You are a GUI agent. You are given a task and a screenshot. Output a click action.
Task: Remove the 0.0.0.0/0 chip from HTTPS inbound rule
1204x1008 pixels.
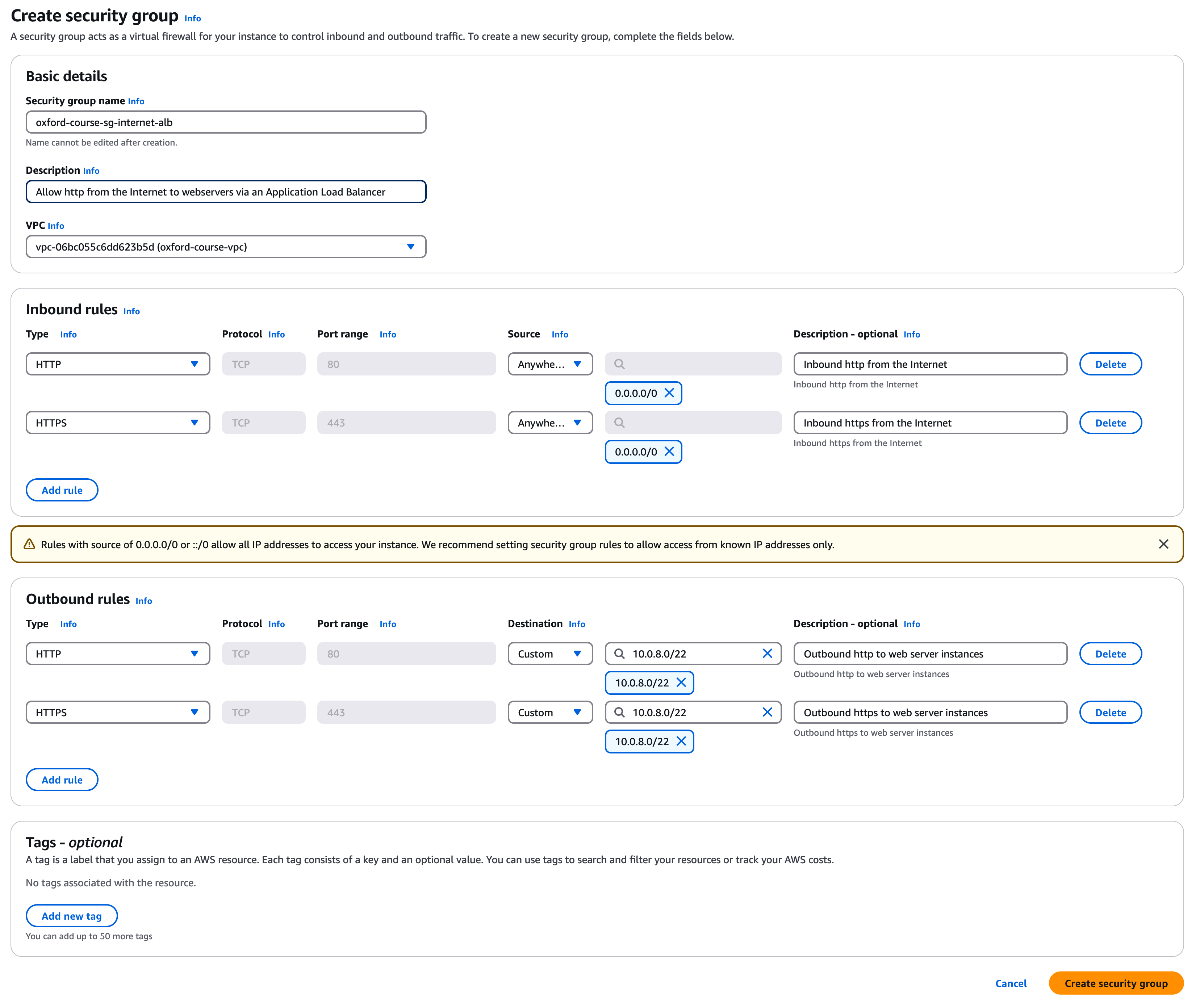coord(669,451)
